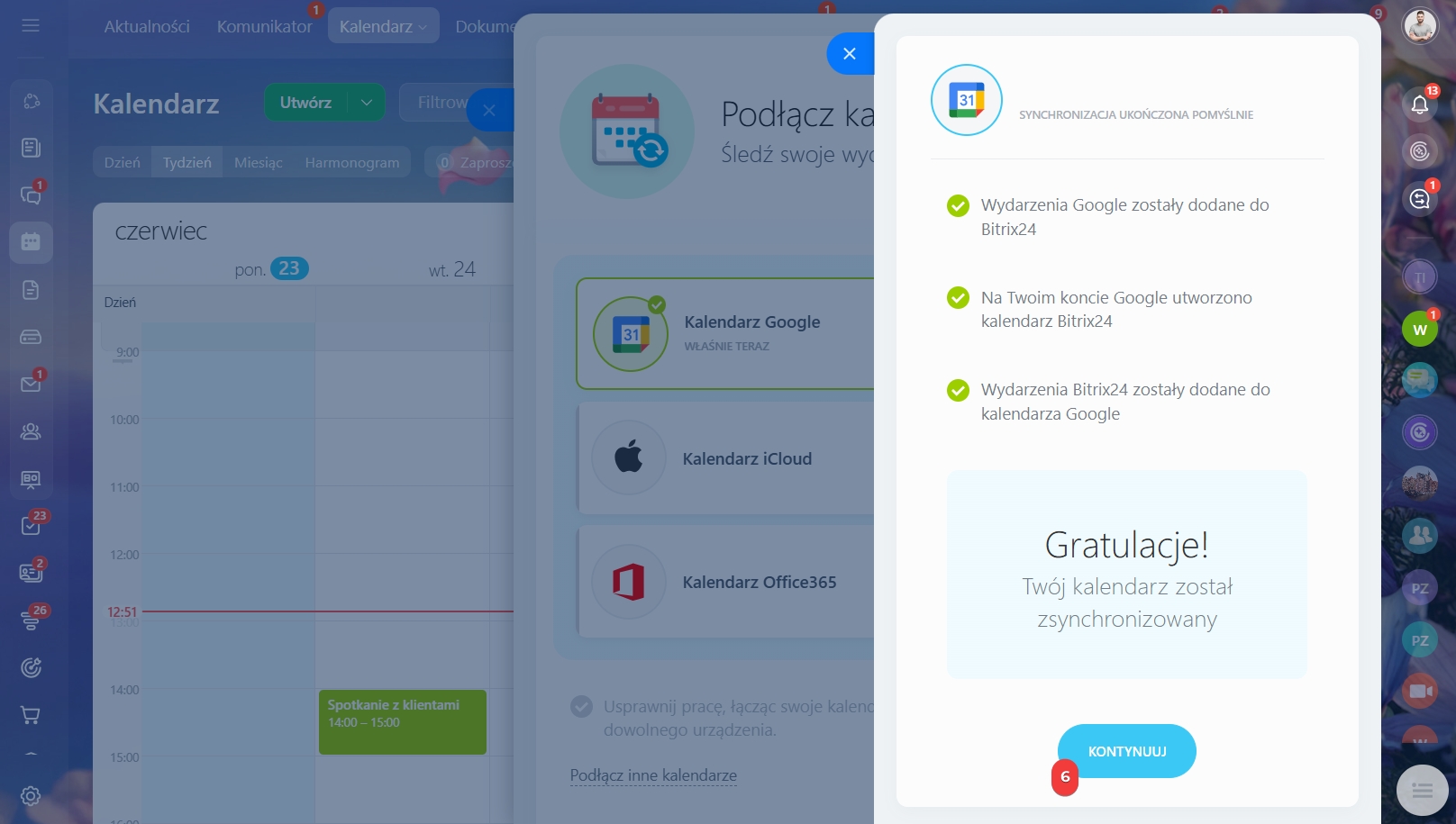Open the group contacts icon in right bar
Image resolution: width=1456 pixels, height=824 pixels.
tap(1420, 536)
